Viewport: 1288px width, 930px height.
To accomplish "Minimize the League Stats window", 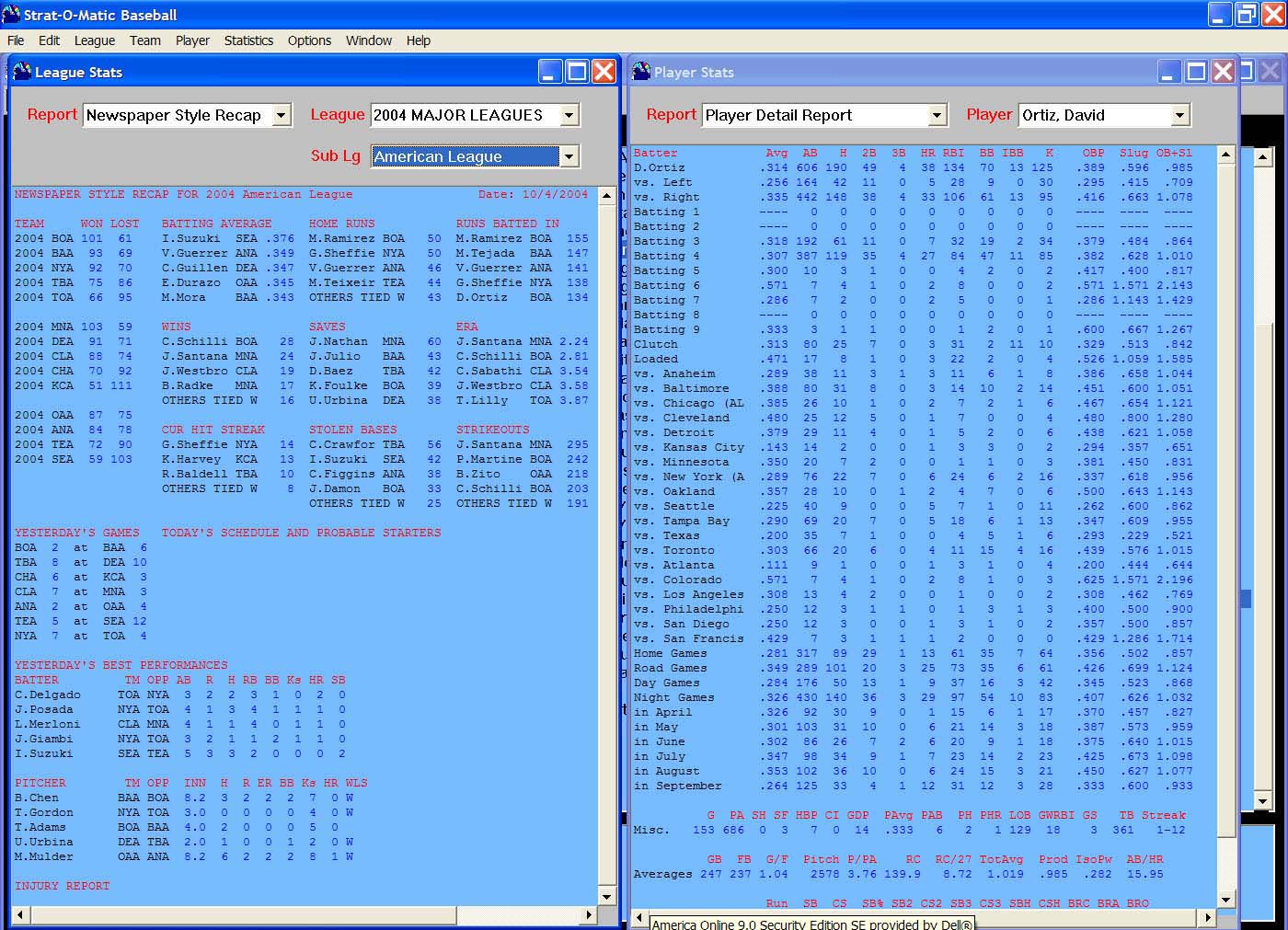I will 550,72.
